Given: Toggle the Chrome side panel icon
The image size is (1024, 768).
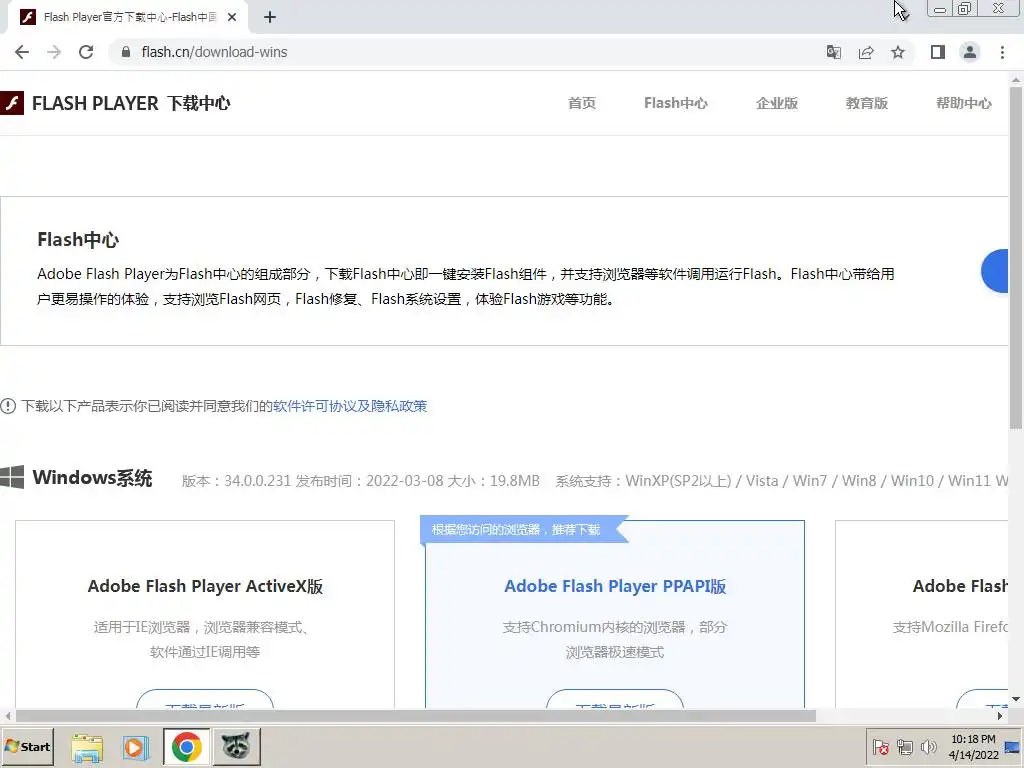Looking at the screenshot, I should click(938, 52).
